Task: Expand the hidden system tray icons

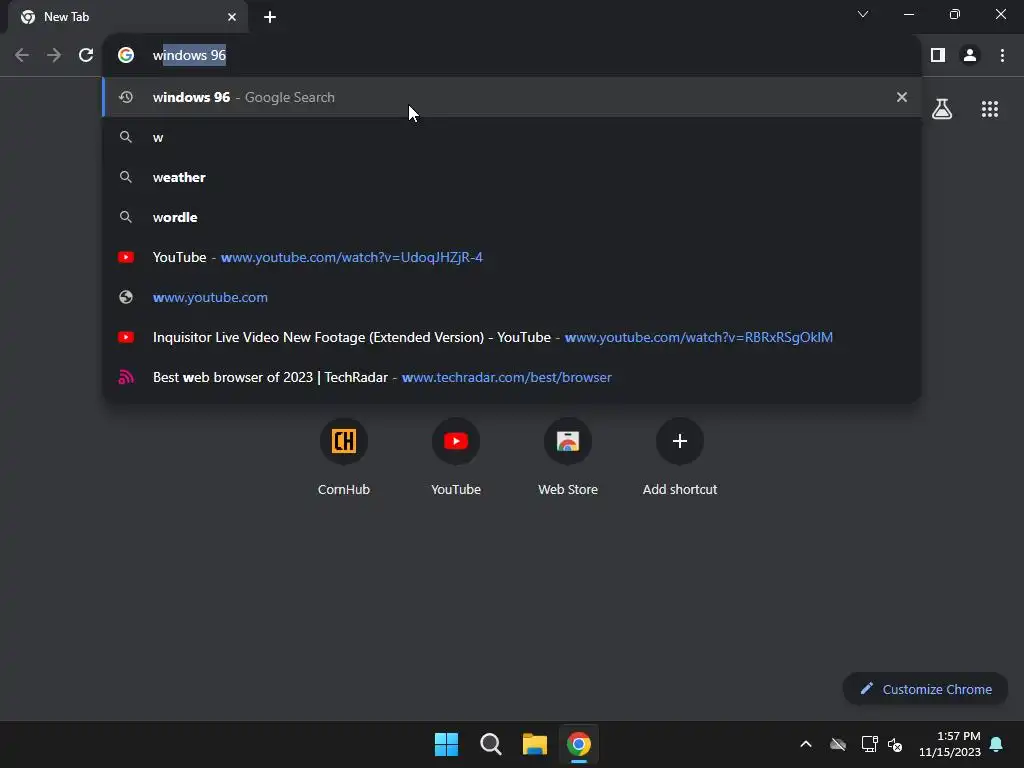Action: [x=806, y=744]
